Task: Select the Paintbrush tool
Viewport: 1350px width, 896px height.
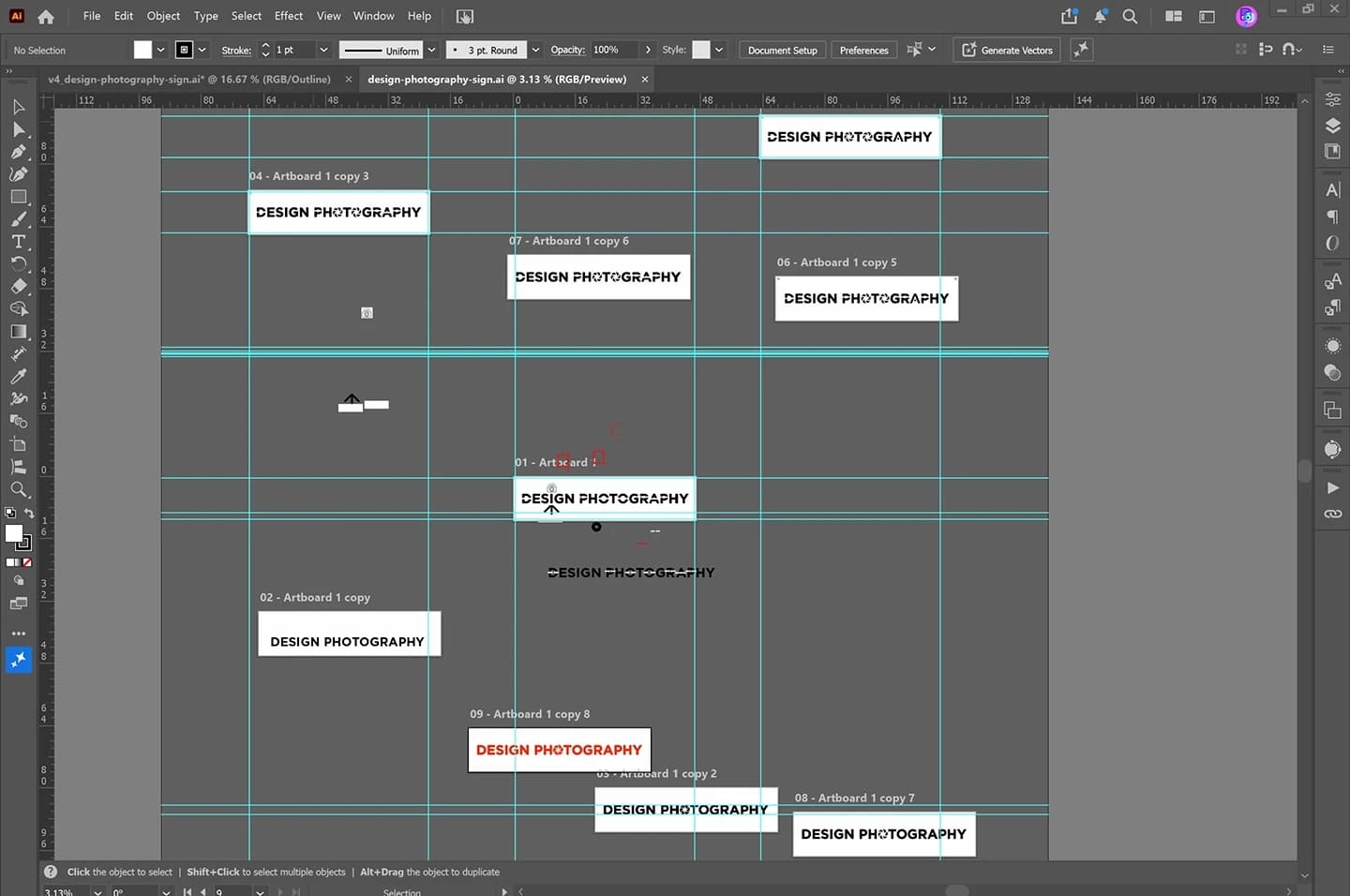Action: pos(19,219)
